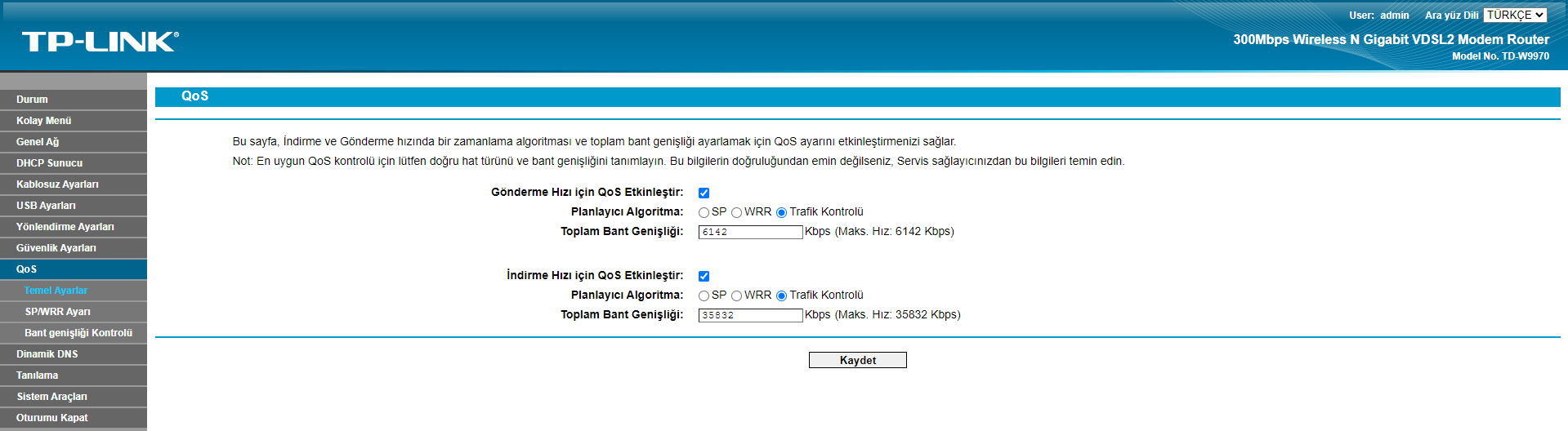Select Trafik Kontrolü for upload scheduler

pos(781,212)
